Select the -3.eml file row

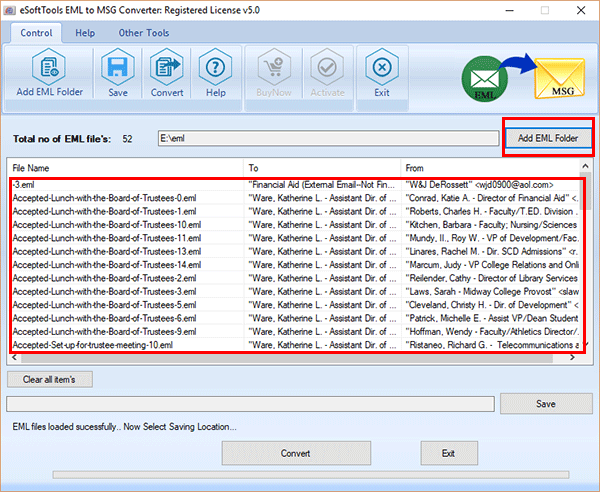click(126, 185)
